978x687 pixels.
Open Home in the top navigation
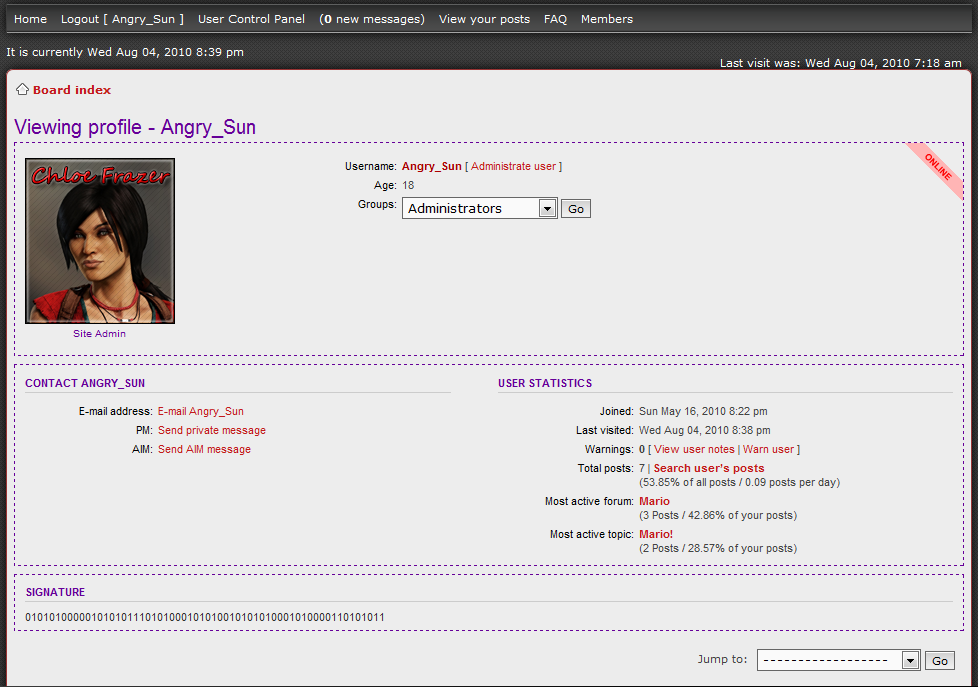[30, 19]
